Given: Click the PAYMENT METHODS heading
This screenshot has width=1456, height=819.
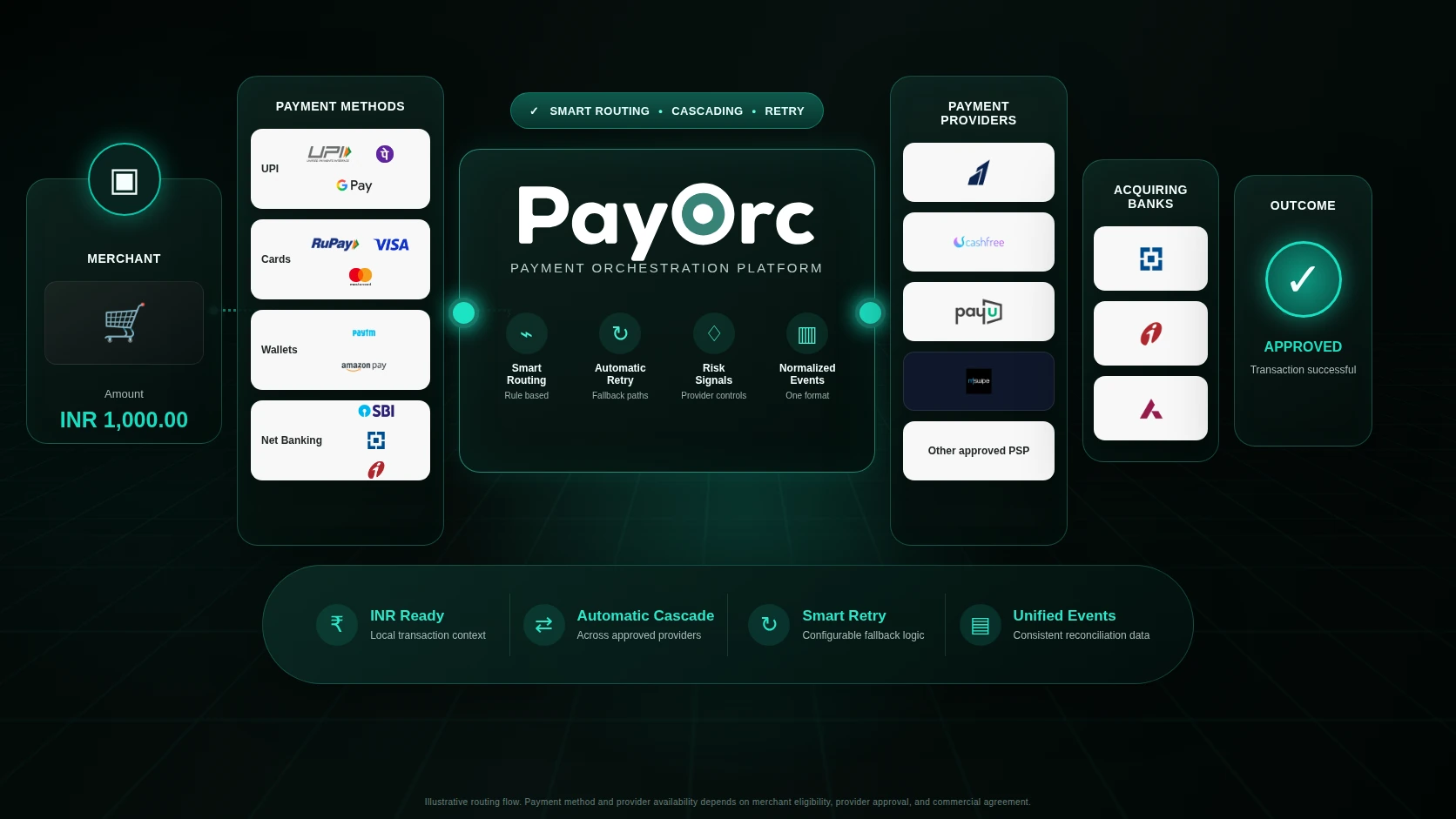Looking at the screenshot, I should tap(340, 106).
